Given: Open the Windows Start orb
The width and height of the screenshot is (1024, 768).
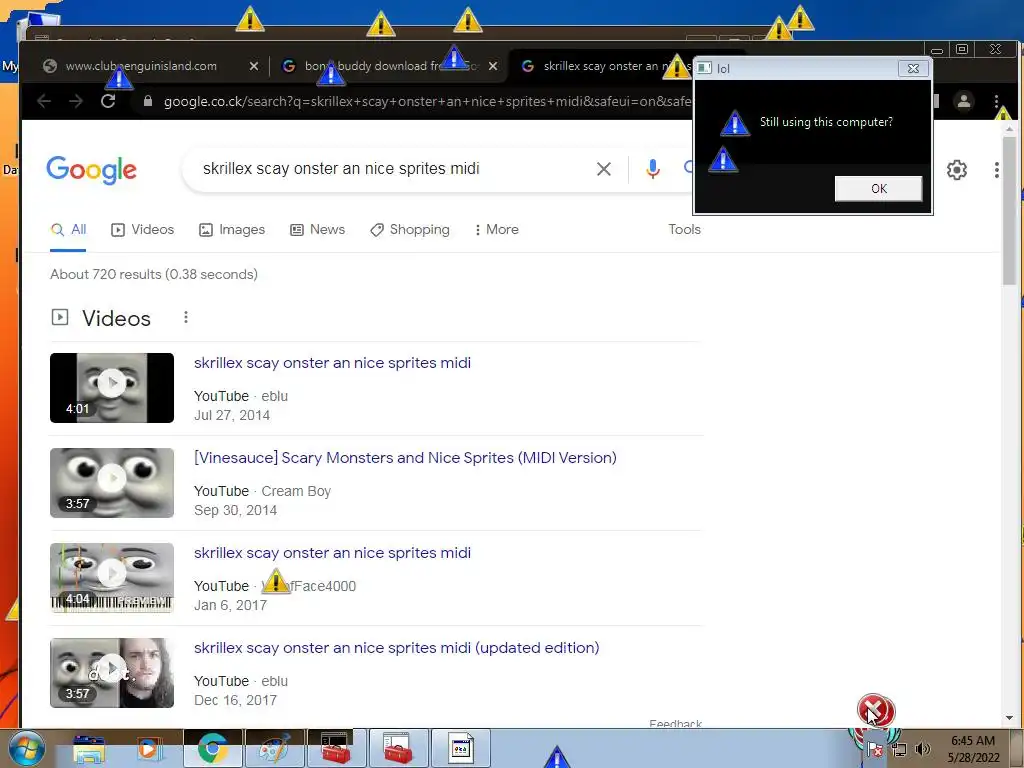Looking at the screenshot, I should pyautogui.click(x=27, y=748).
